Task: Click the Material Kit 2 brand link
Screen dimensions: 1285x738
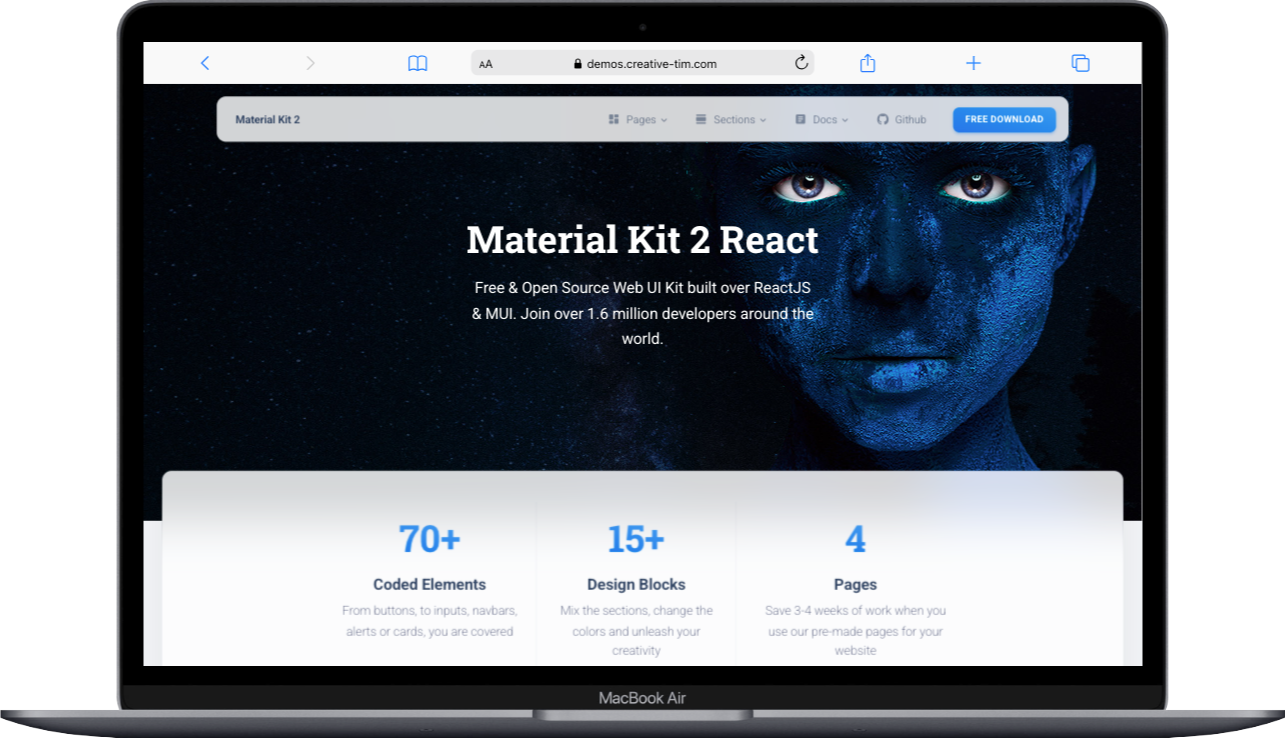Action: [x=268, y=119]
